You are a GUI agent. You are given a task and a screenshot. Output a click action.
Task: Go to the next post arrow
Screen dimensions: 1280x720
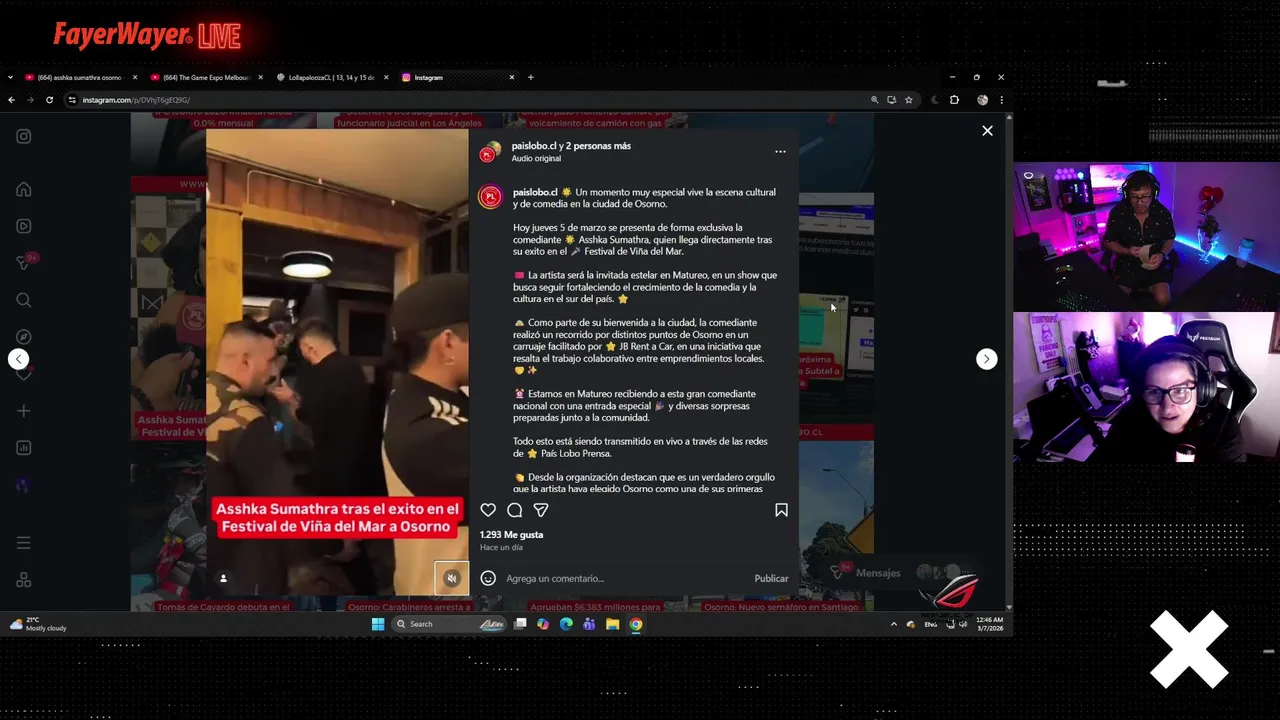(x=986, y=359)
